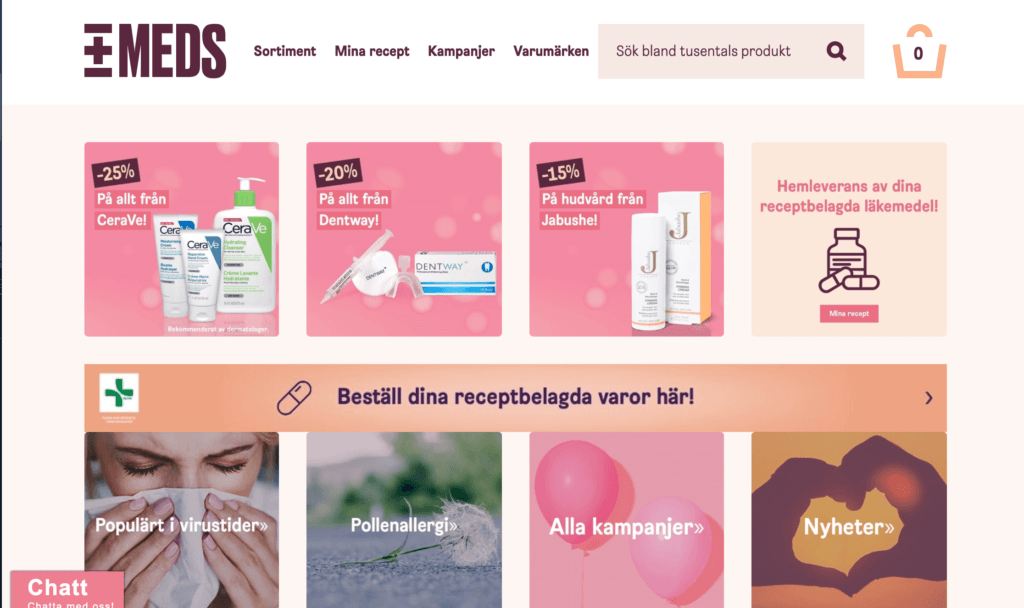Open the Sortiment menu
This screenshot has height=608, width=1024.
click(x=285, y=51)
